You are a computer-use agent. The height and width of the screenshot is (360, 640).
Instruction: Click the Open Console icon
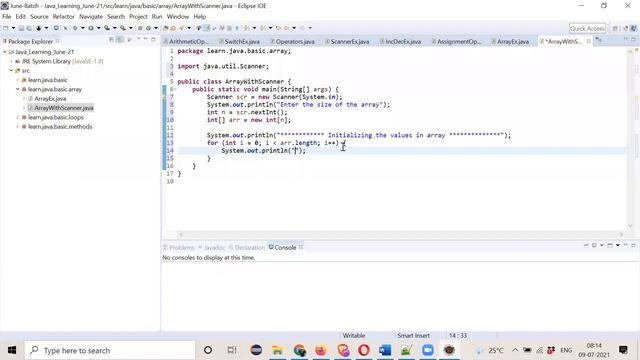[x=610, y=245]
